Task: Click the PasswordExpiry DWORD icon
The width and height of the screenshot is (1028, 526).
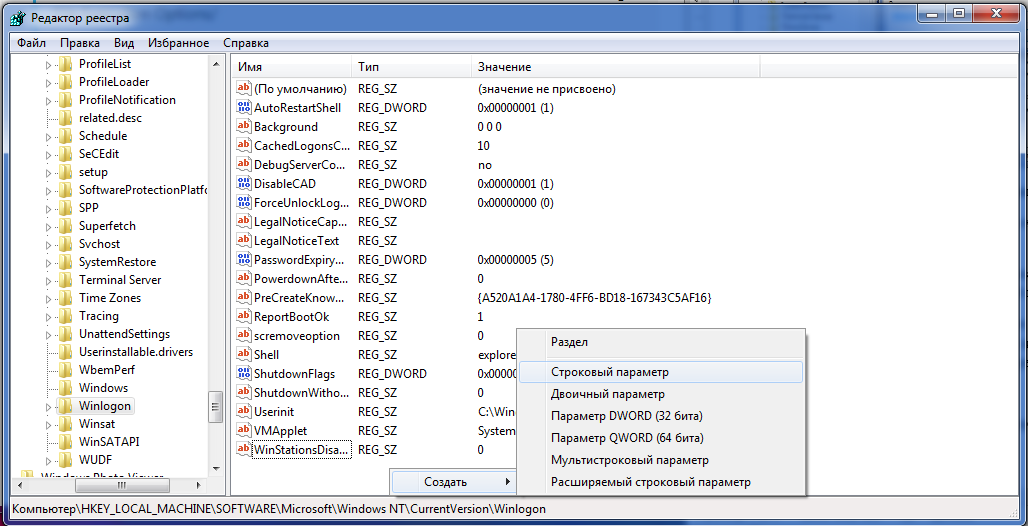Action: coord(243,260)
